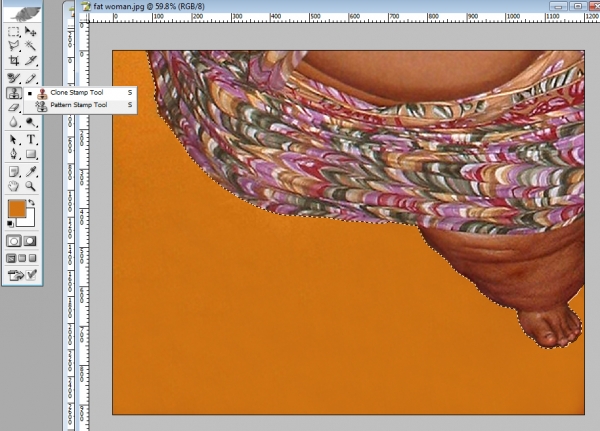
Task: Reset default foreground and background colors
Action: coord(10,224)
